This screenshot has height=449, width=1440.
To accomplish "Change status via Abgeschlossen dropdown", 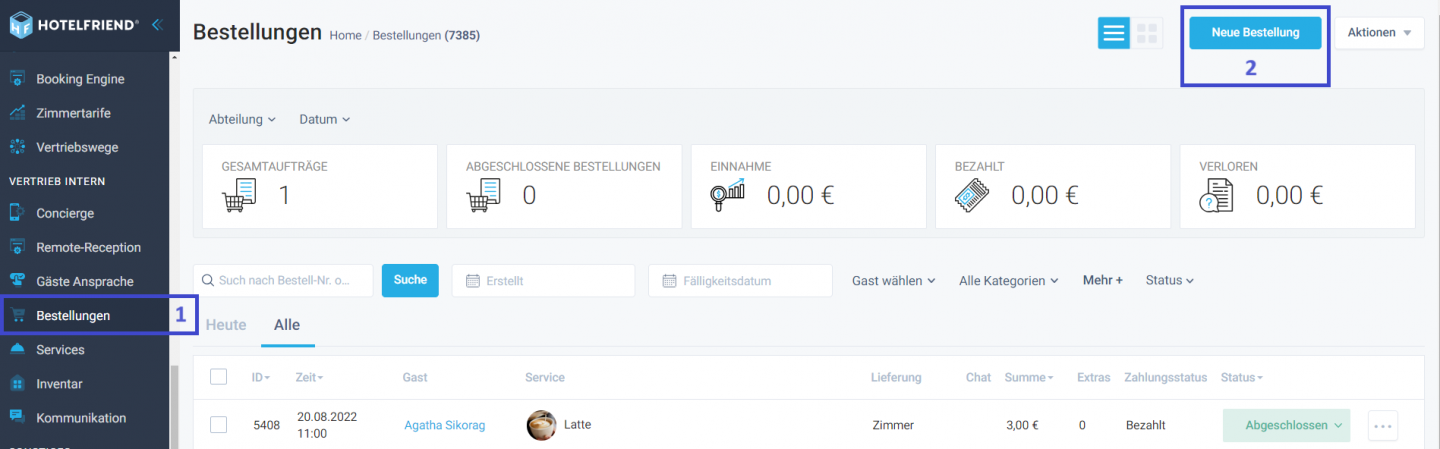I will [x=1286, y=425].
